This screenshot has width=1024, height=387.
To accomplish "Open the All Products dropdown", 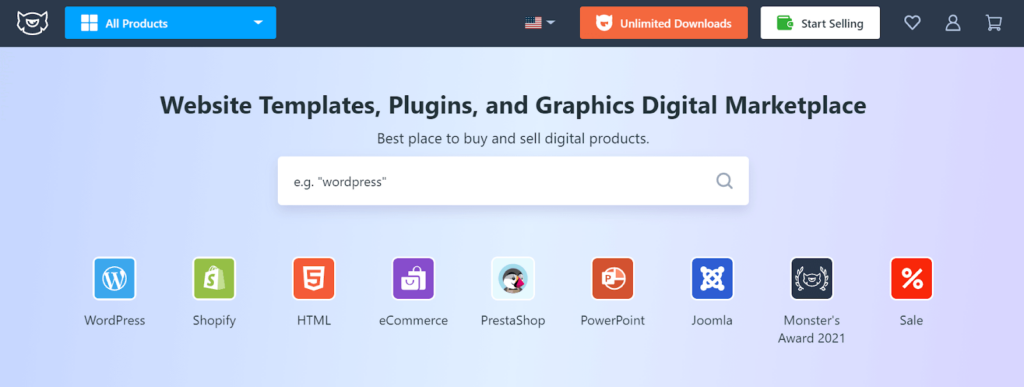I will pos(170,23).
